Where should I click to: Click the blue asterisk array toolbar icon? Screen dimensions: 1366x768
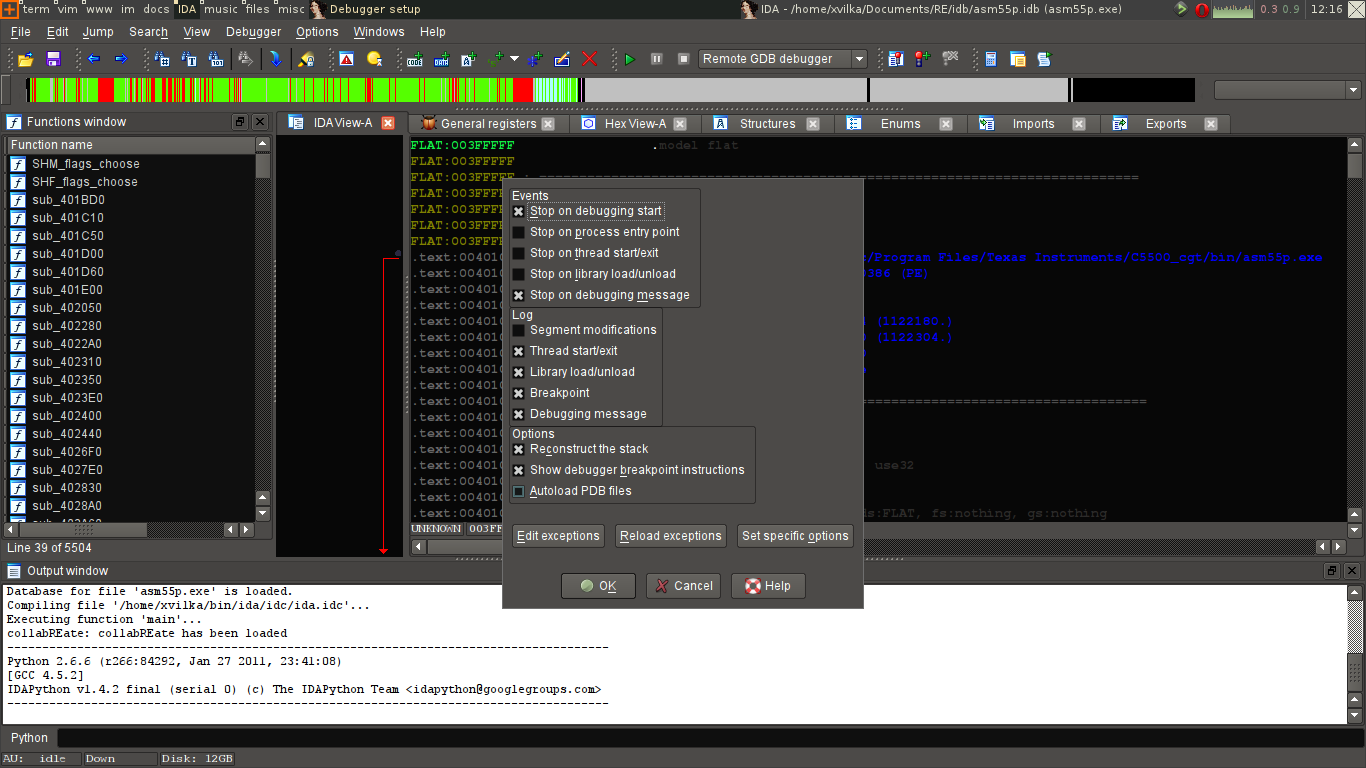(x=535, y=59)
